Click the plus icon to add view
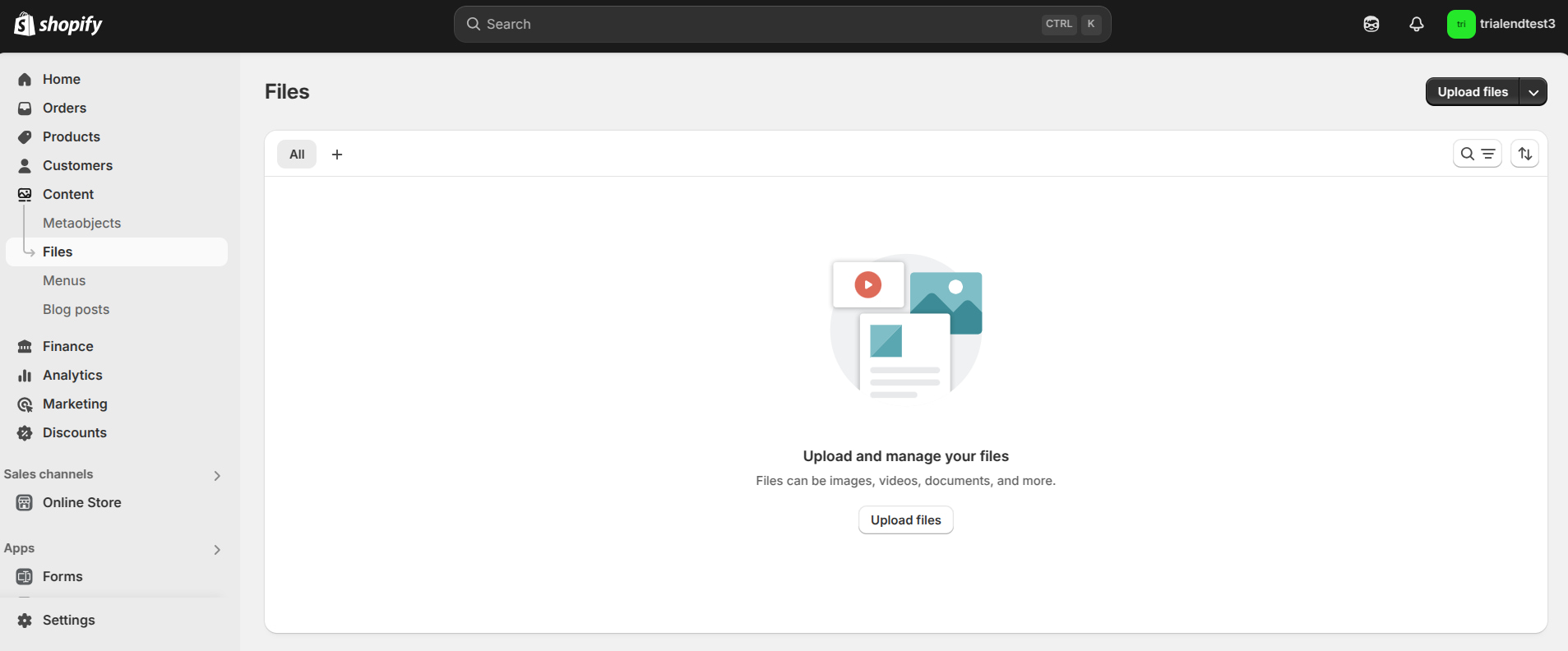 click(337, 155)
